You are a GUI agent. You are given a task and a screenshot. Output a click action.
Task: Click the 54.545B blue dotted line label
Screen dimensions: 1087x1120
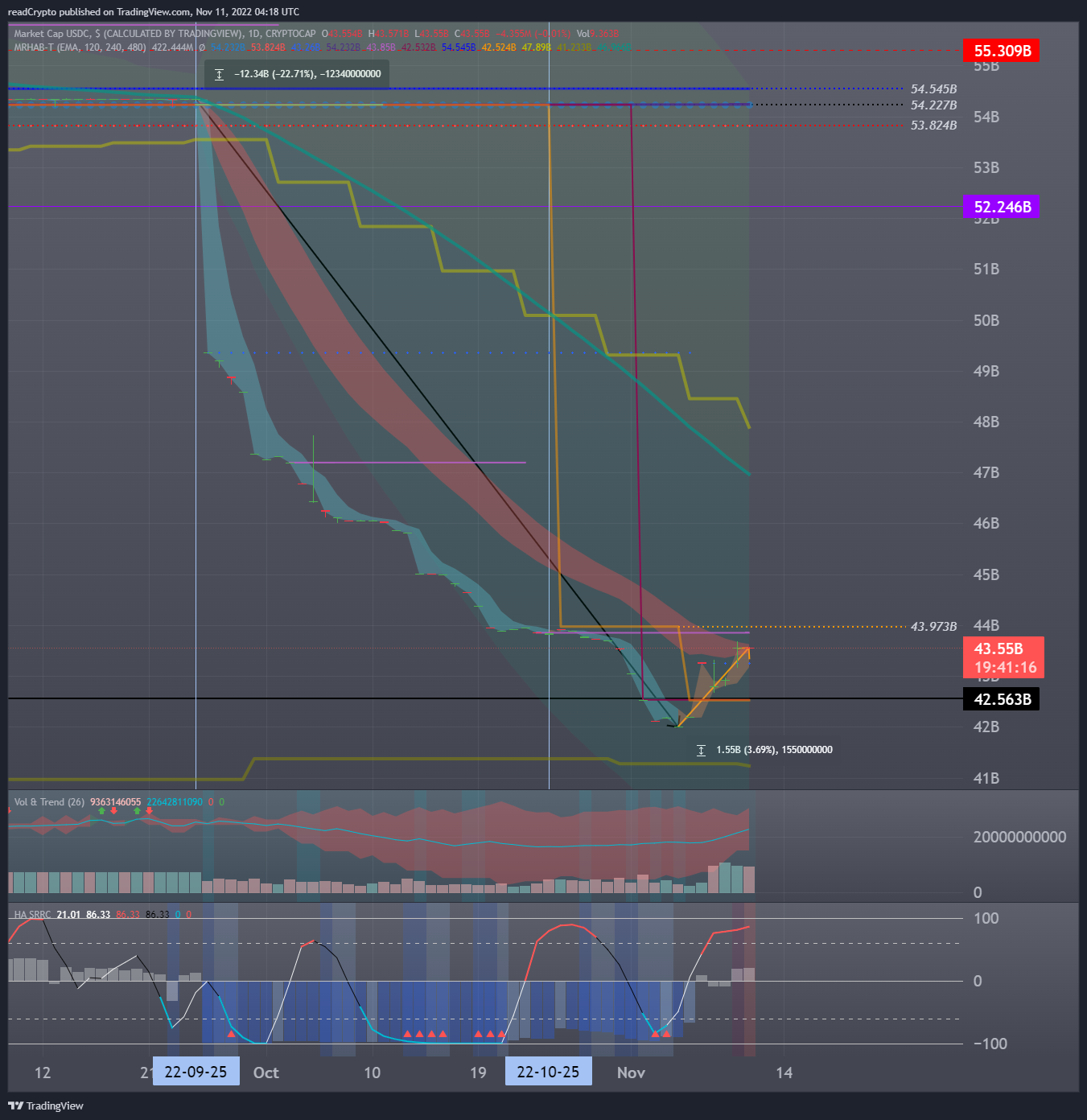(x=933, y=89)
